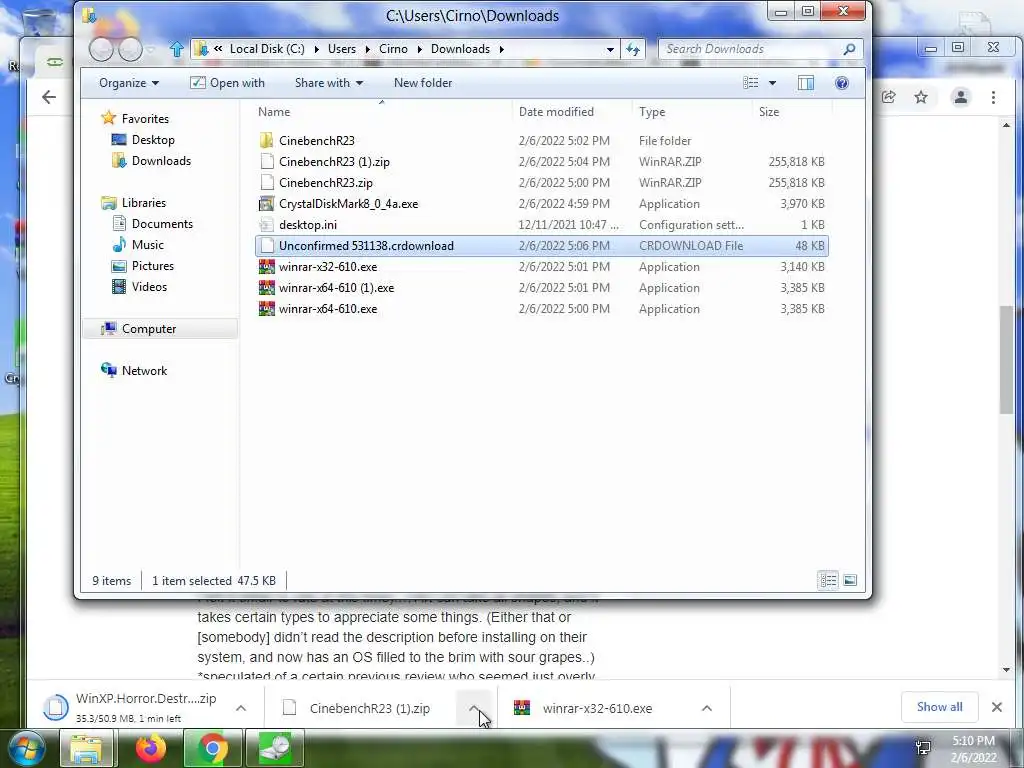
Task: Bookmark the page with Chrome star icon
Action: (921, 97)
